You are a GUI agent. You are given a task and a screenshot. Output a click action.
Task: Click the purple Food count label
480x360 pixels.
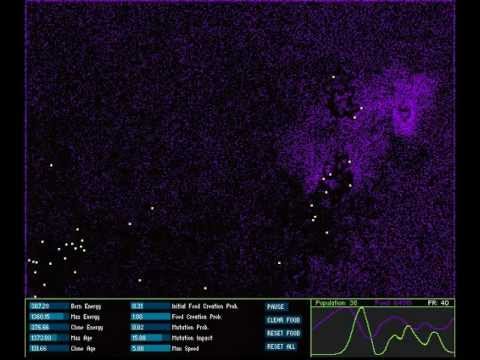click(393, 303)
